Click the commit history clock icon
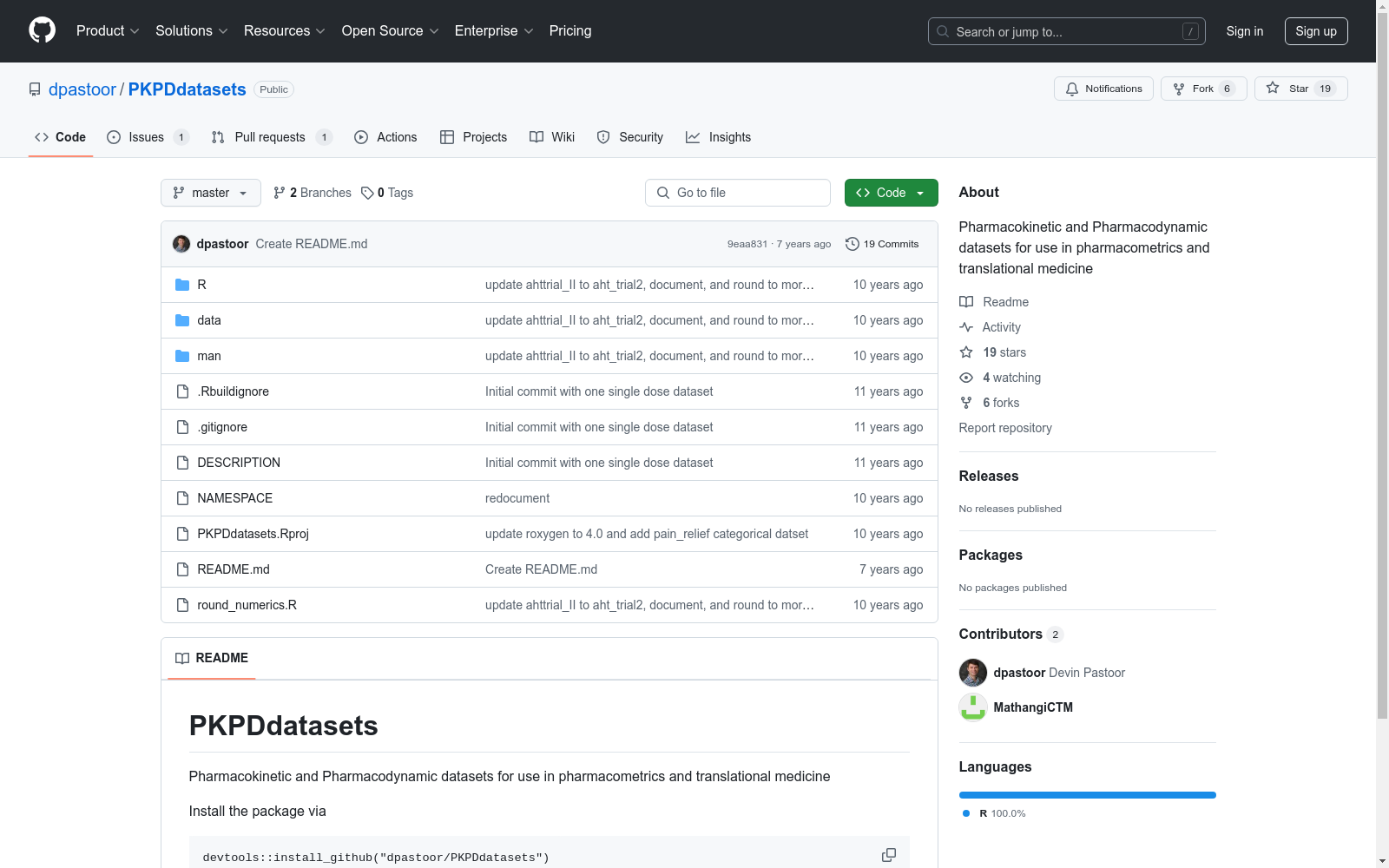 [852, 244]
